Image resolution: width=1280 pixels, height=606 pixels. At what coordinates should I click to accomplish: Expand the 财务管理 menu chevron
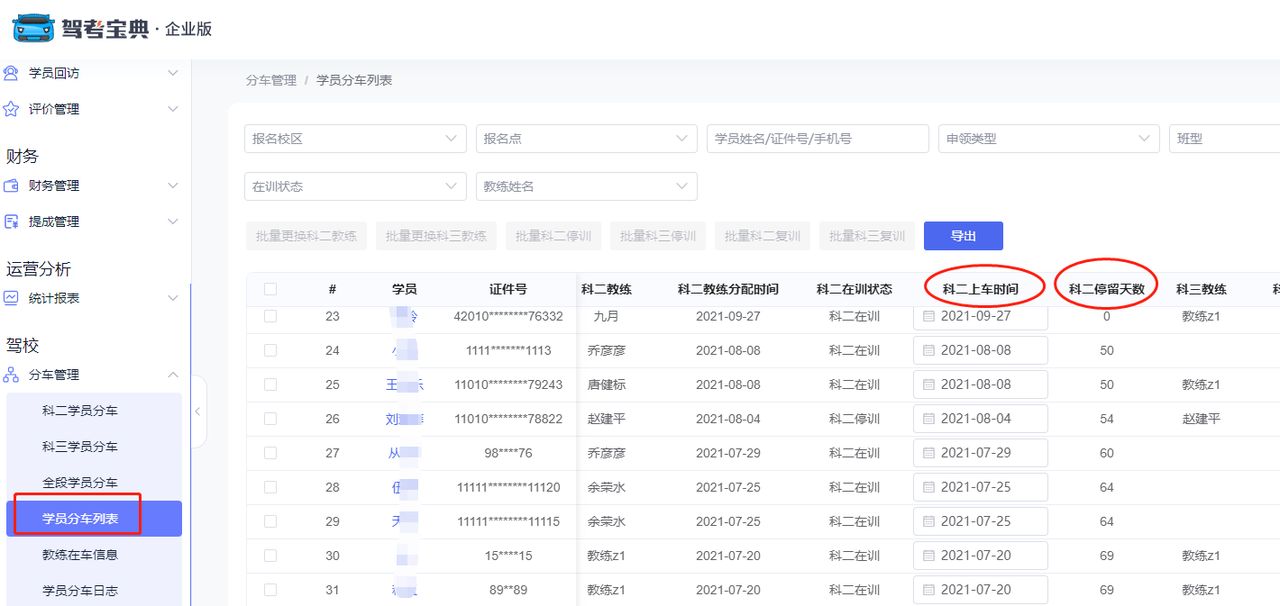173,186
